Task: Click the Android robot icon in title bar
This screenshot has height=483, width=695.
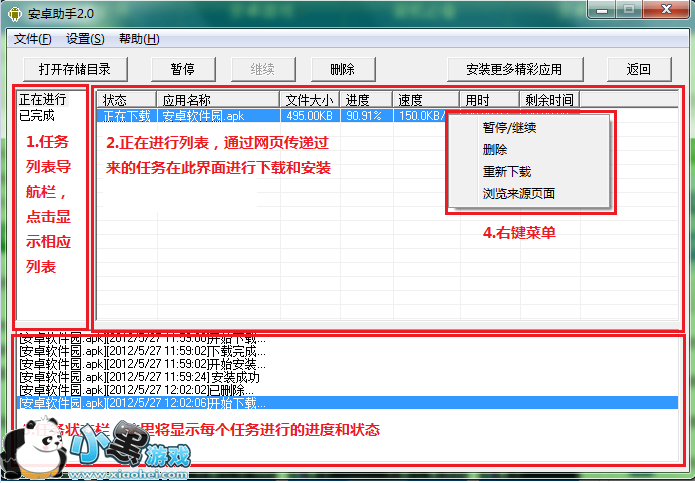Action: [x=15, y=14]
